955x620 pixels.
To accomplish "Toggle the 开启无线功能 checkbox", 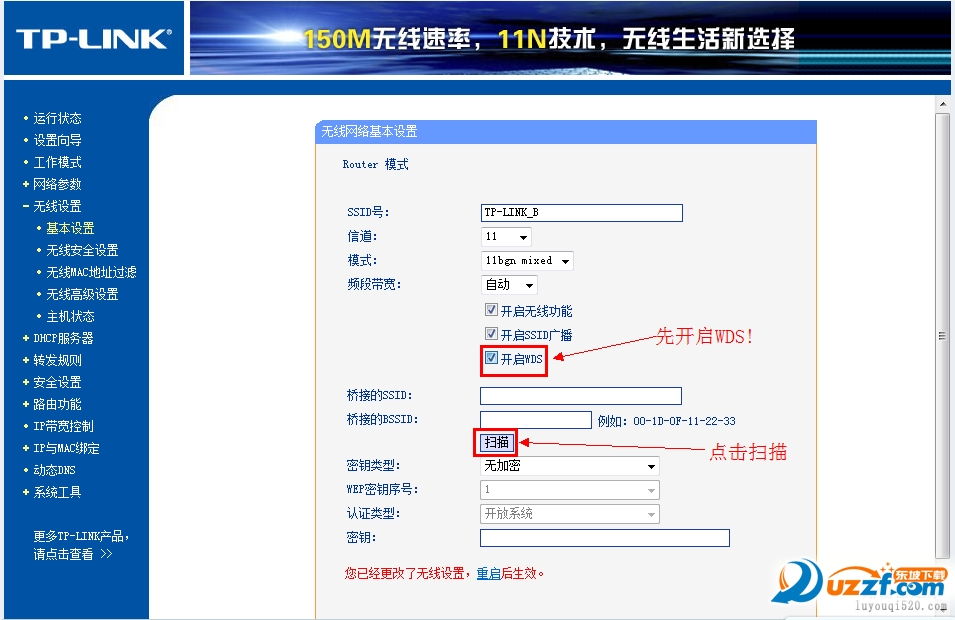I will [x=491, y=311].
